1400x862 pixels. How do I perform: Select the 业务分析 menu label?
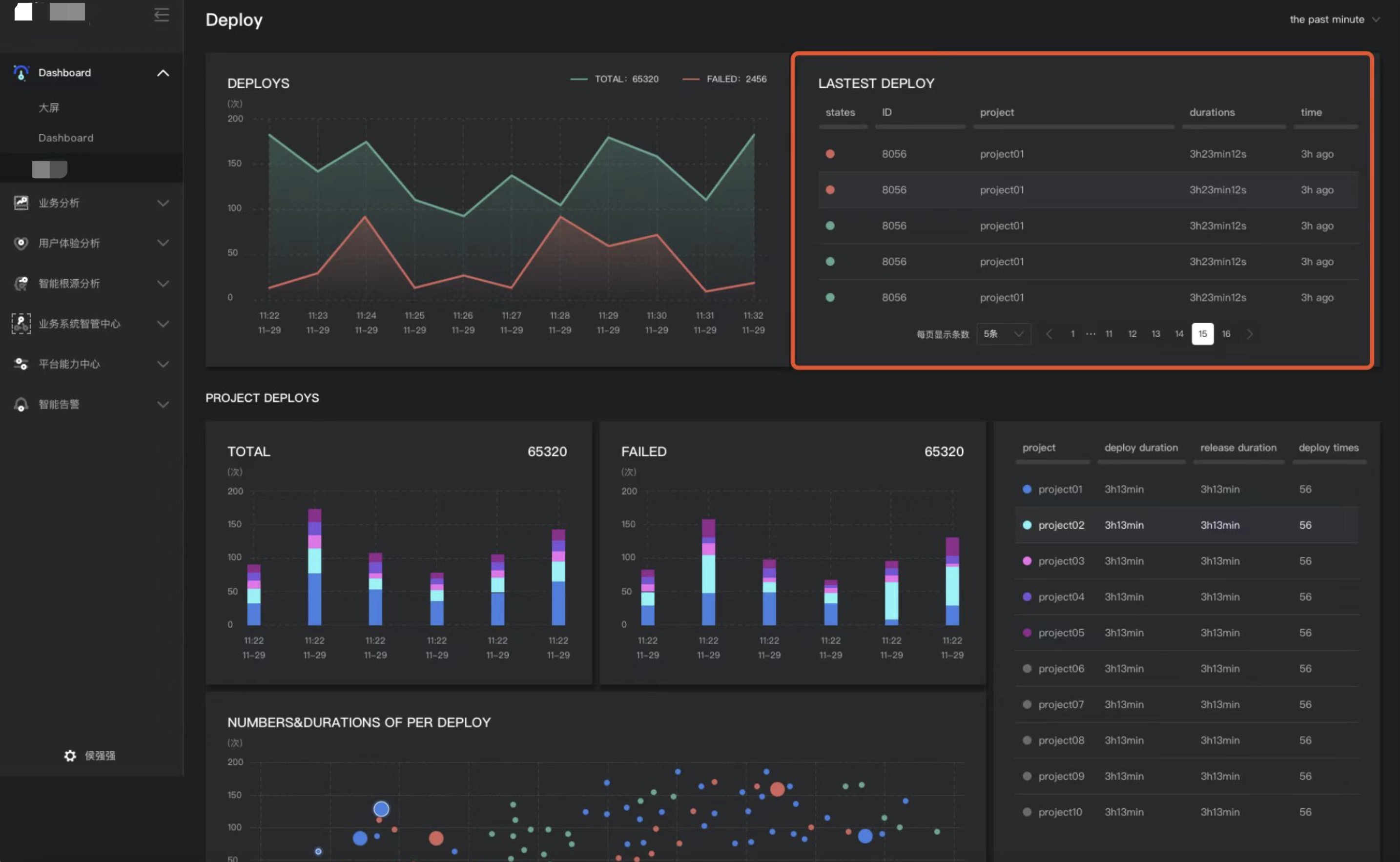59,203
